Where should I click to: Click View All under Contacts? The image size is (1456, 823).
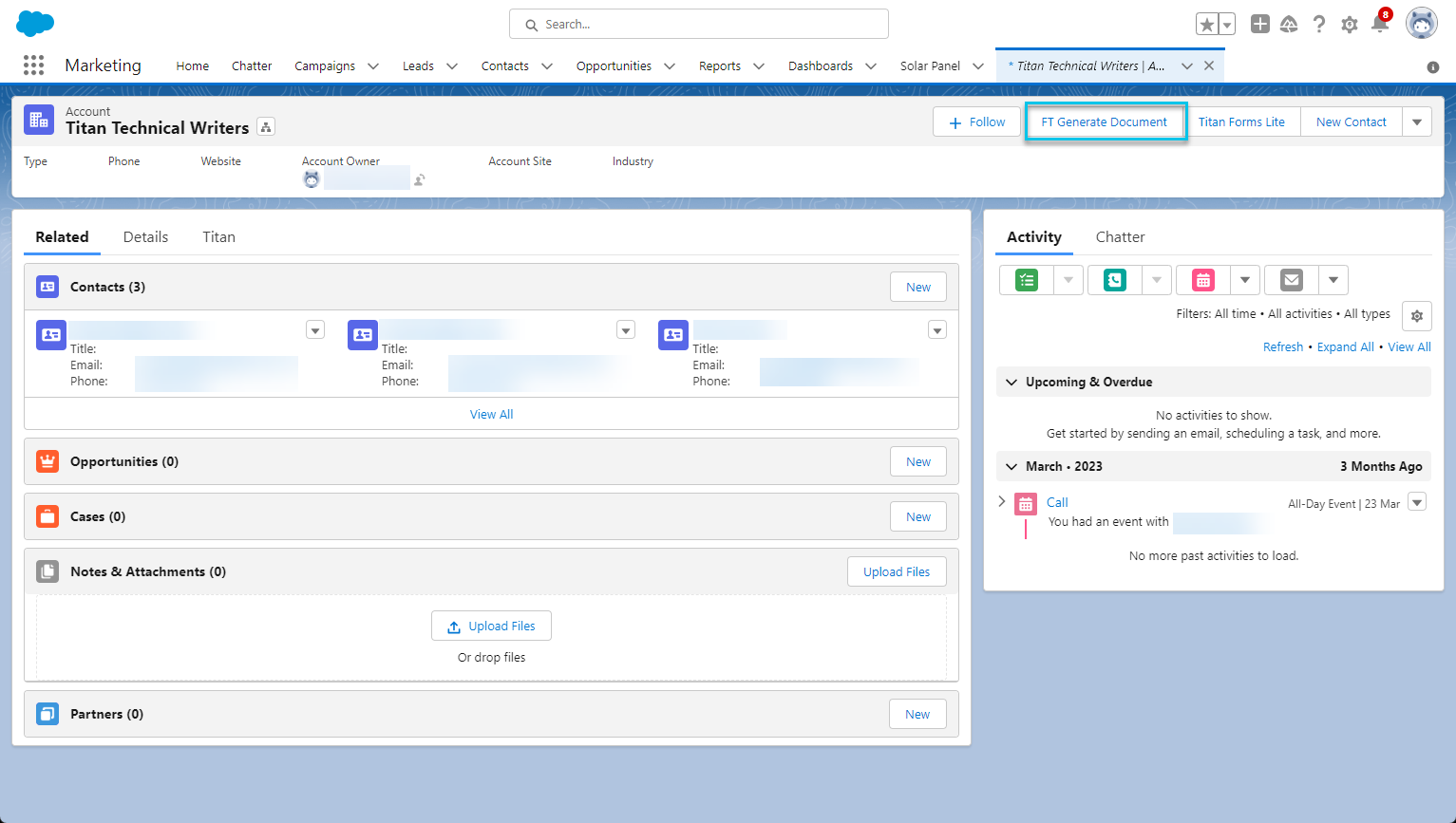click(491, 414)
